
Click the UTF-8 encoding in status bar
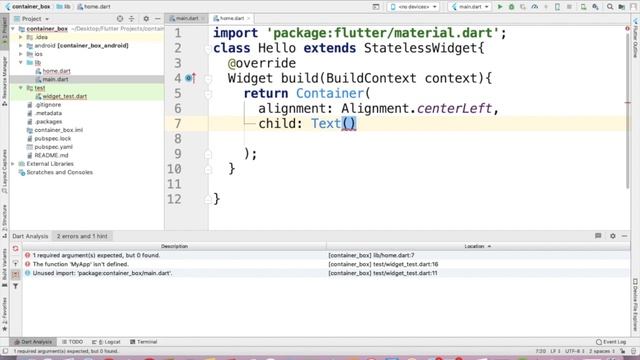(575, 351)
